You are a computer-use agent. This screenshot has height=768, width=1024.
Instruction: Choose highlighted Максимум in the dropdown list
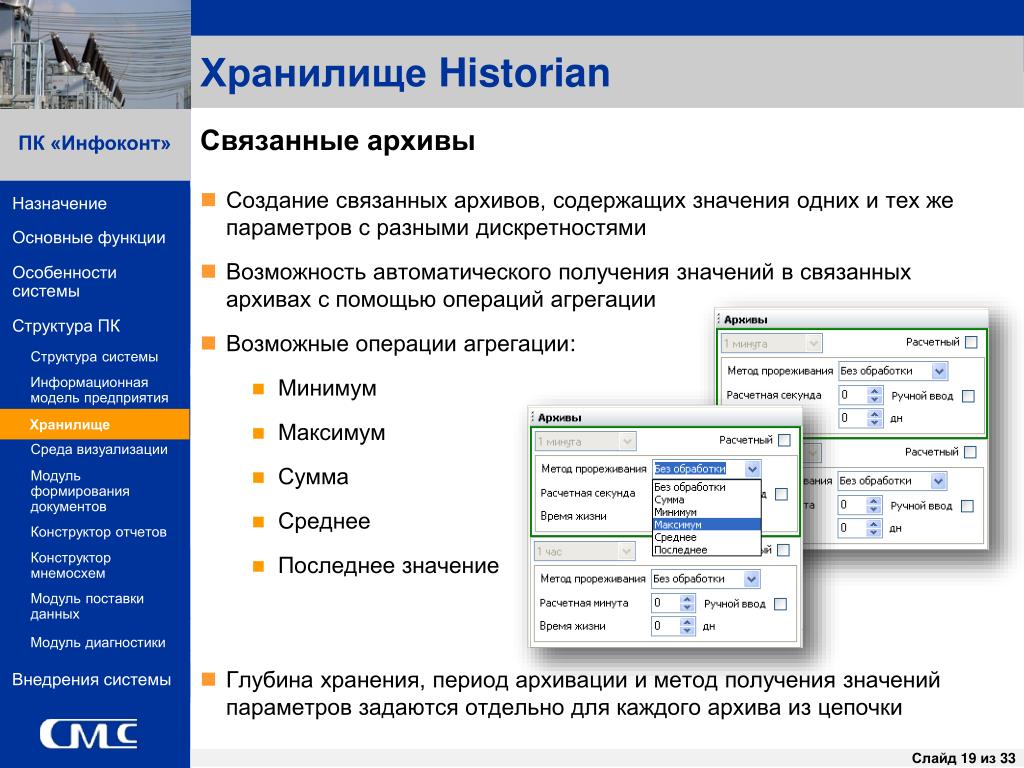707,524
